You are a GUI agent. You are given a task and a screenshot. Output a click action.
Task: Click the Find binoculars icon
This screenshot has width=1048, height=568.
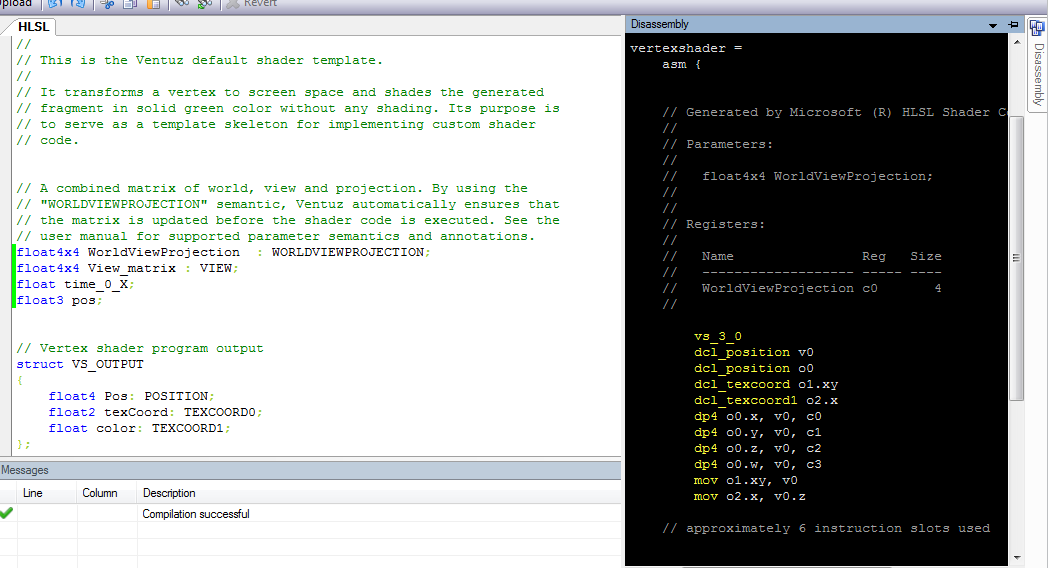[x=182, y=4]
